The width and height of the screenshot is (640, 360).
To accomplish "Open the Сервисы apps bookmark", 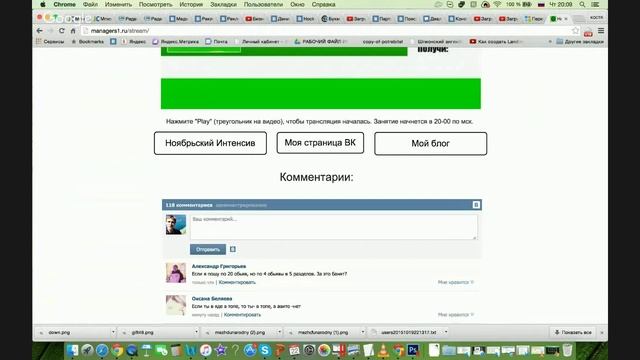I will 50,42.
